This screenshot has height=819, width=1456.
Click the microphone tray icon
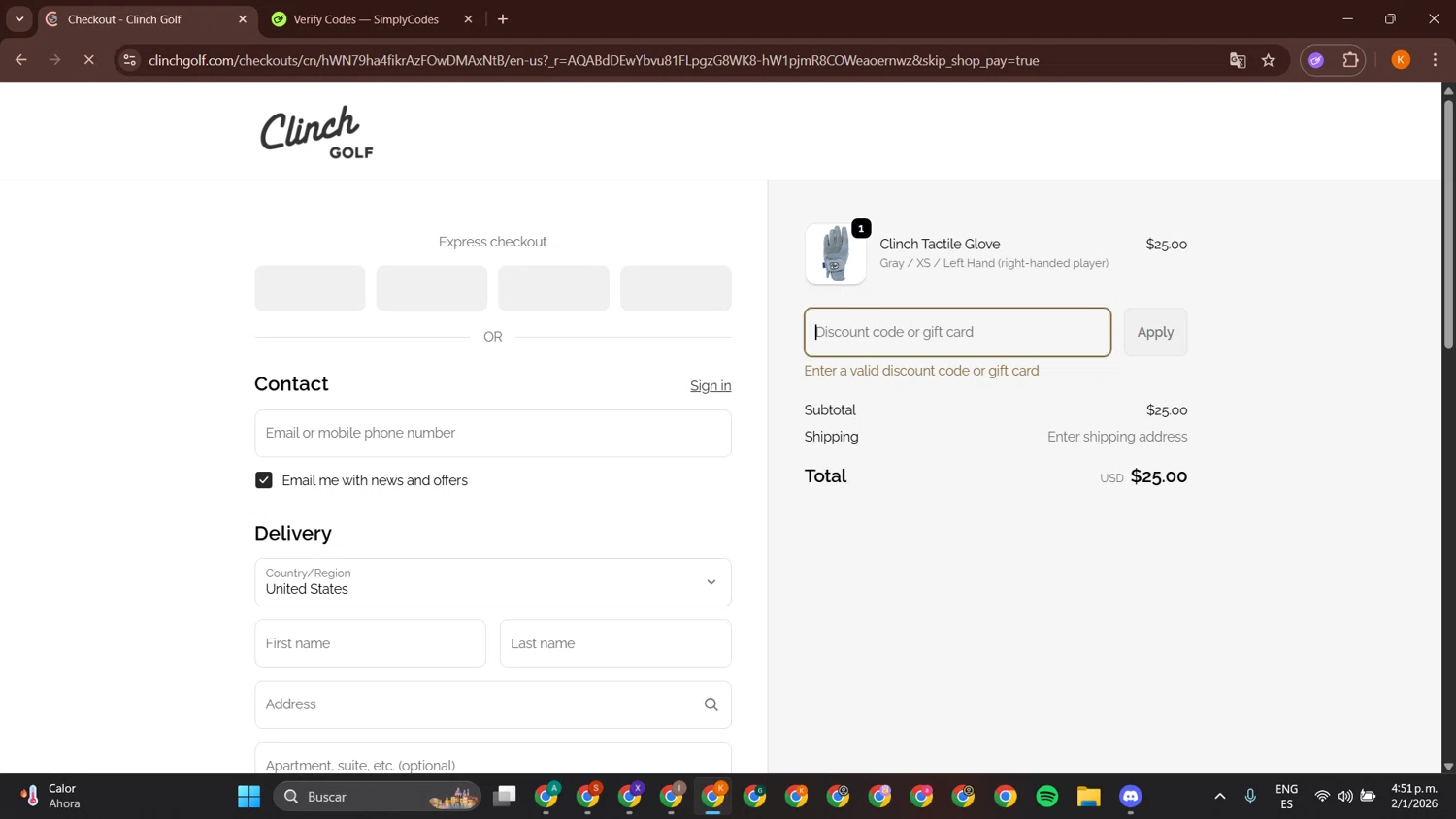[x=1250, y=797]
